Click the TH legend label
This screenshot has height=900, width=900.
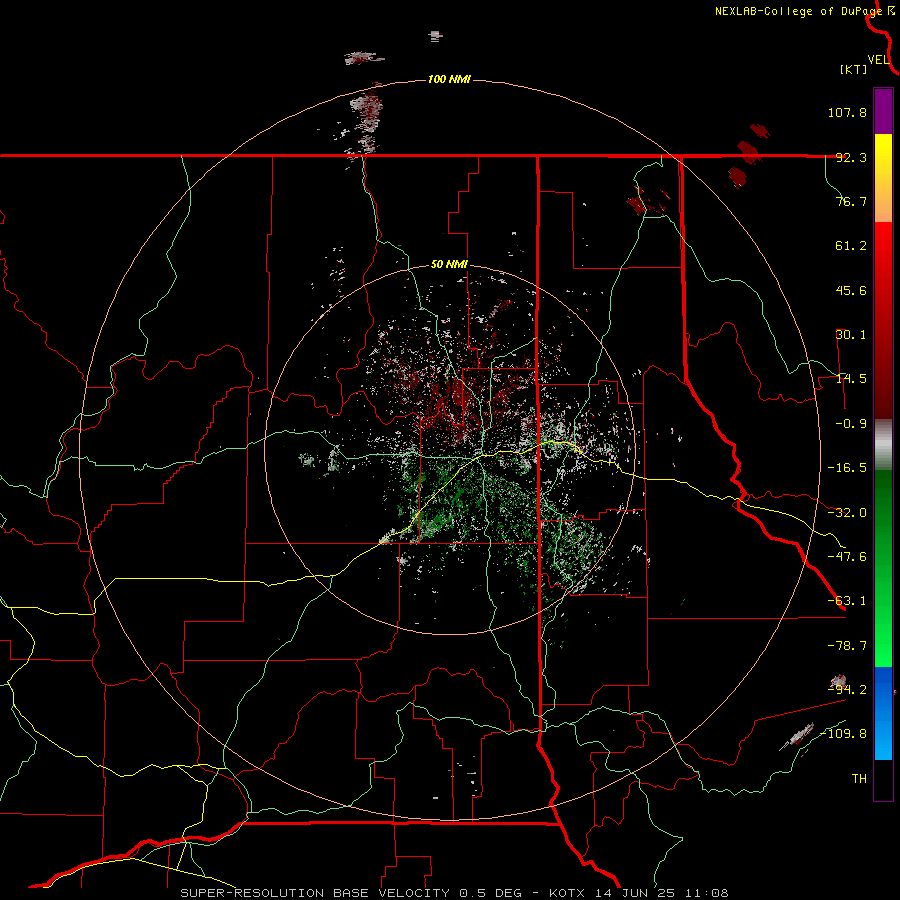[859, 779]
